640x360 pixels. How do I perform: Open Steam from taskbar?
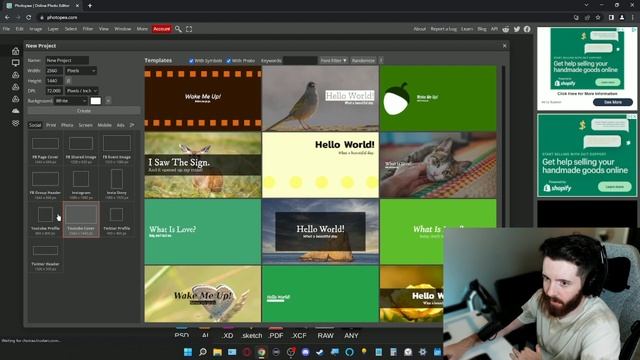tap(320, 352)
